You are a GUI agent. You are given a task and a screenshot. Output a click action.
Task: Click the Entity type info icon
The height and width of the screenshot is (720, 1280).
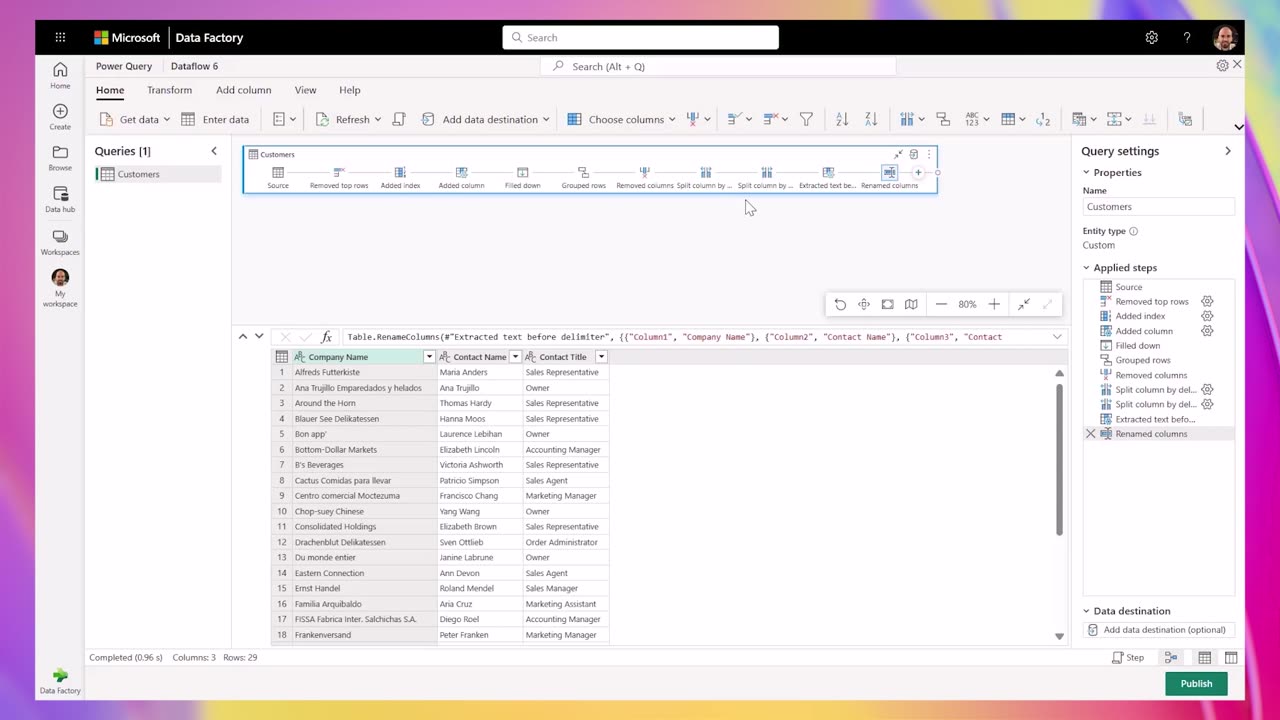coord(1133,231)
